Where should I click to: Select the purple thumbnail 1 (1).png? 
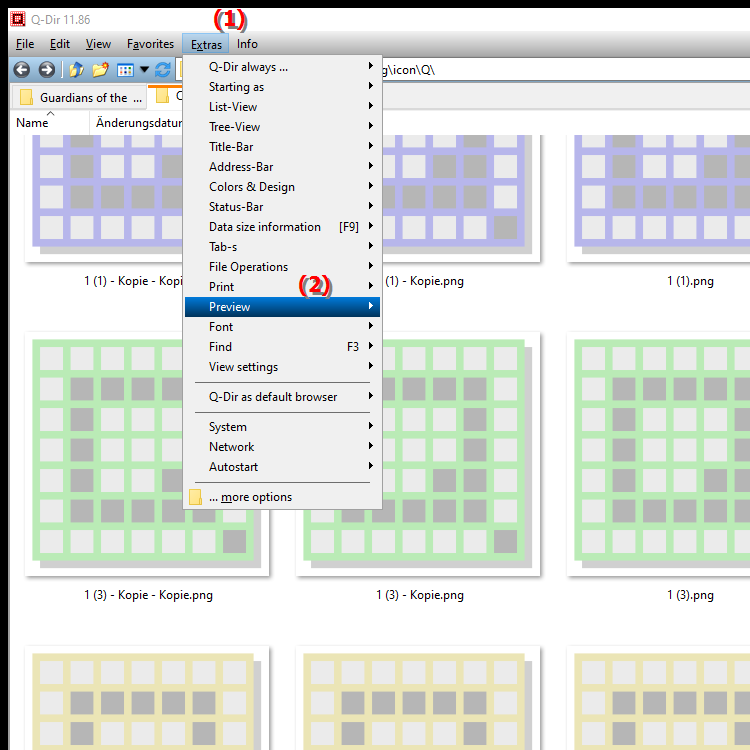click(659, 198)
